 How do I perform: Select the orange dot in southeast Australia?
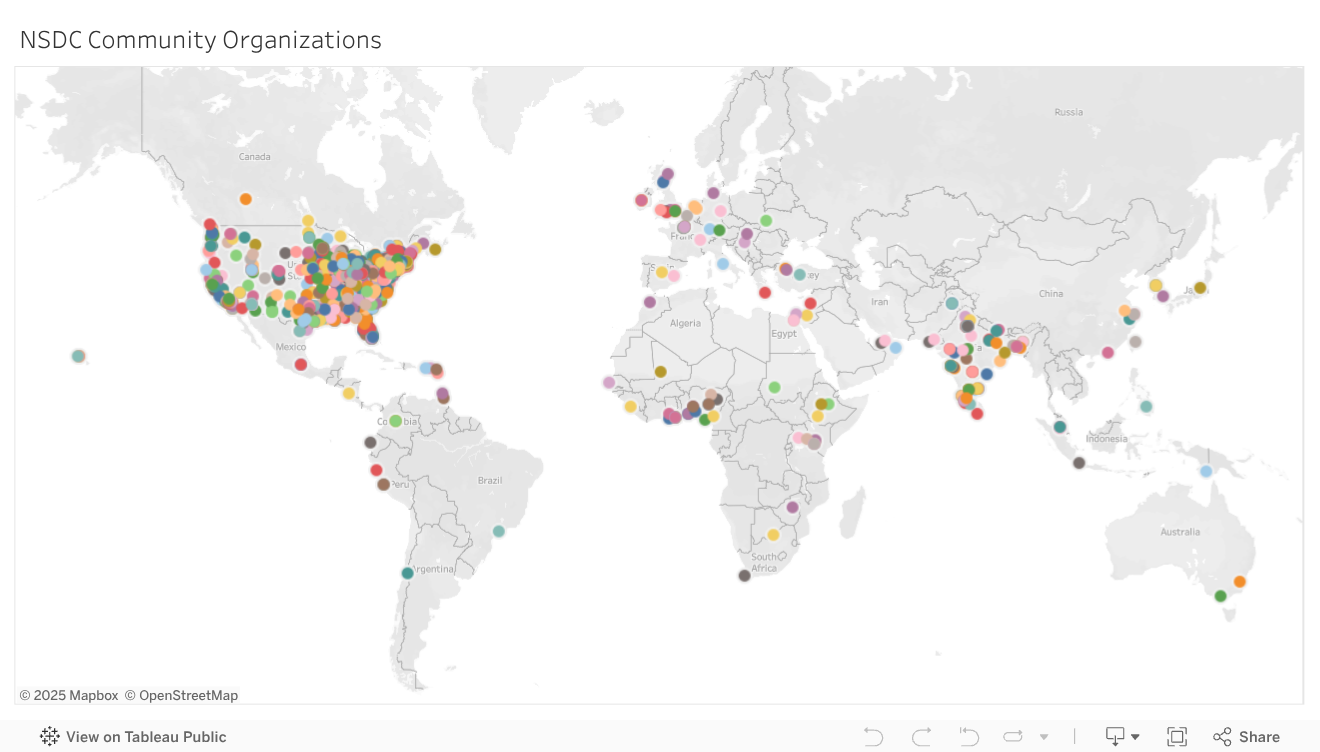click(x=1240, y=581)
